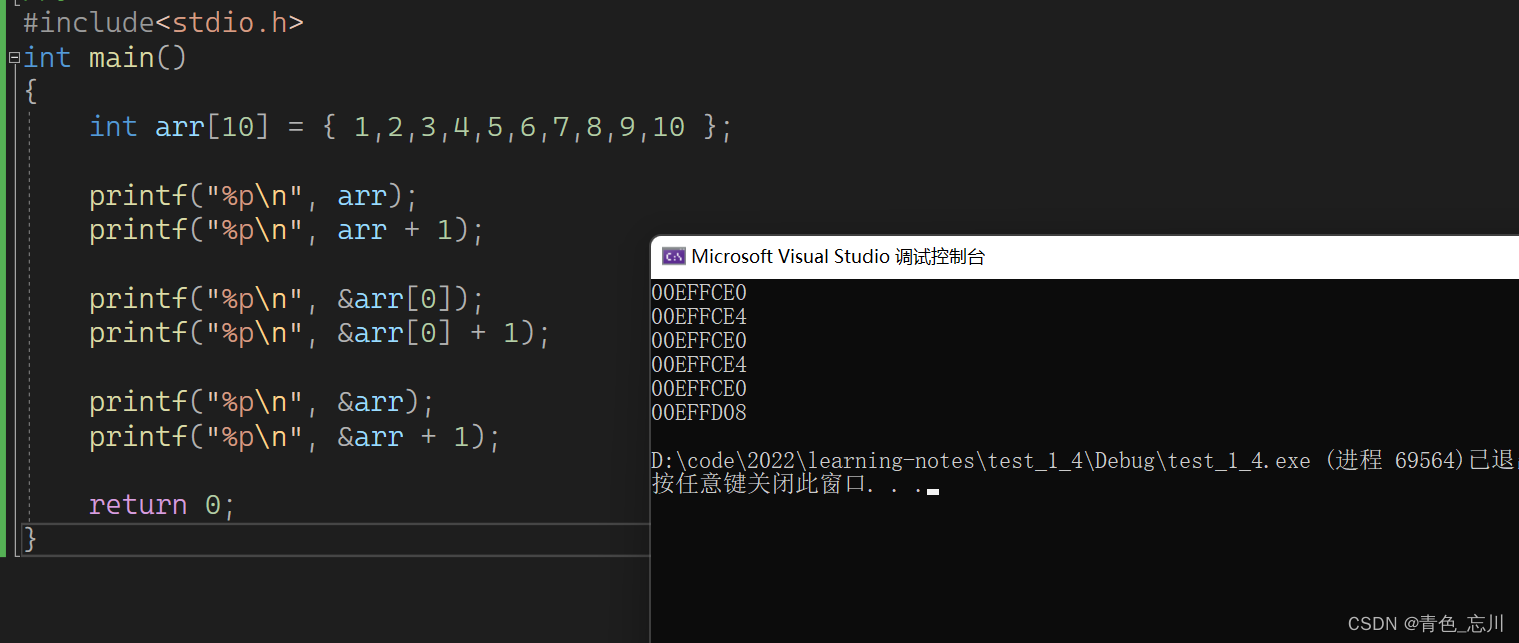The width and height of the screenshot is (1519, 643).
Task: Click the closing brace of main
Action: click(x=30, y=539)
